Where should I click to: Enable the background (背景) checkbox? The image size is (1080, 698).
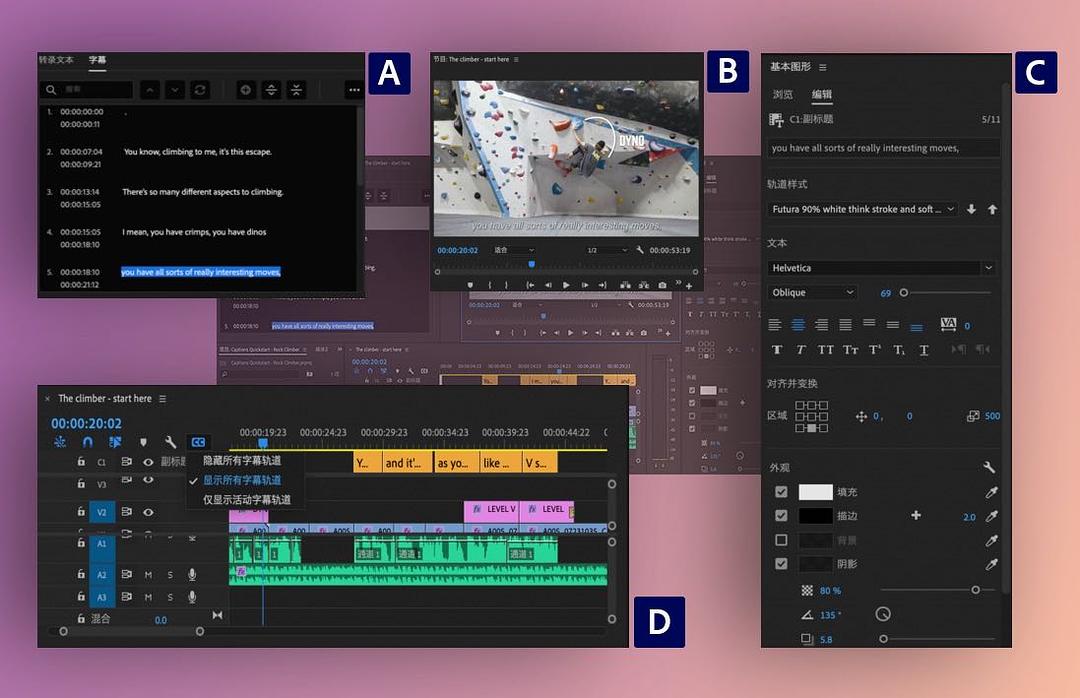coord(781,540)
